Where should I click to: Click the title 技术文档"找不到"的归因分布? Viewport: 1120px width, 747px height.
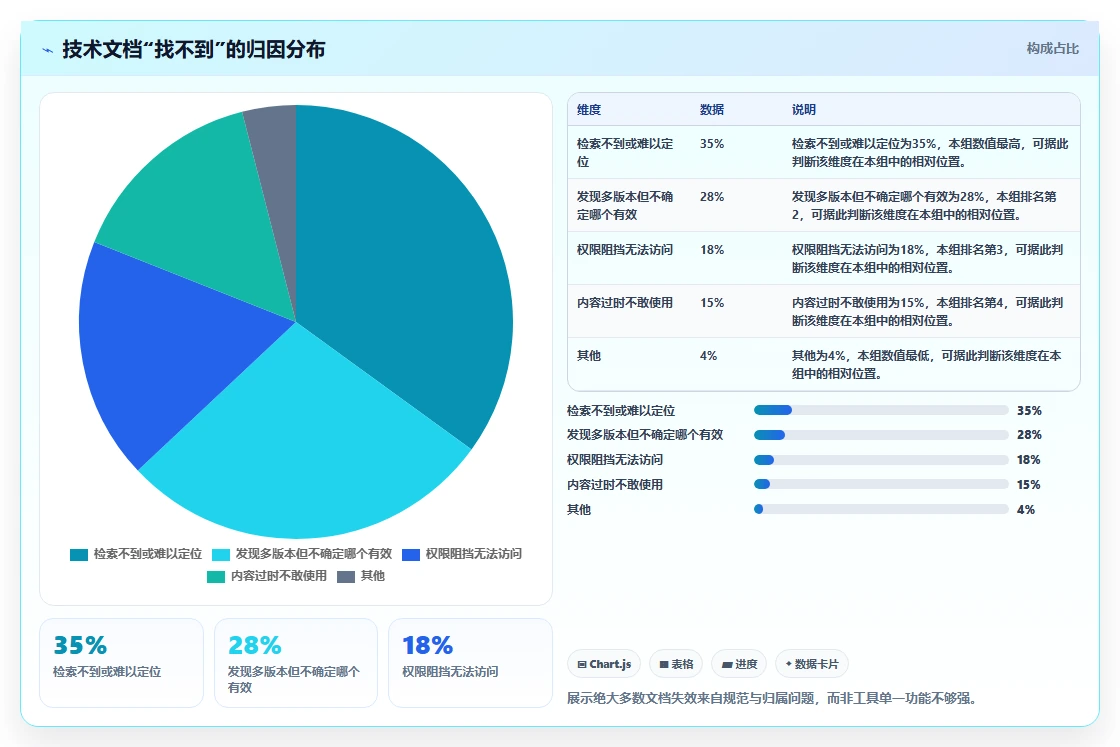(194, 49)
